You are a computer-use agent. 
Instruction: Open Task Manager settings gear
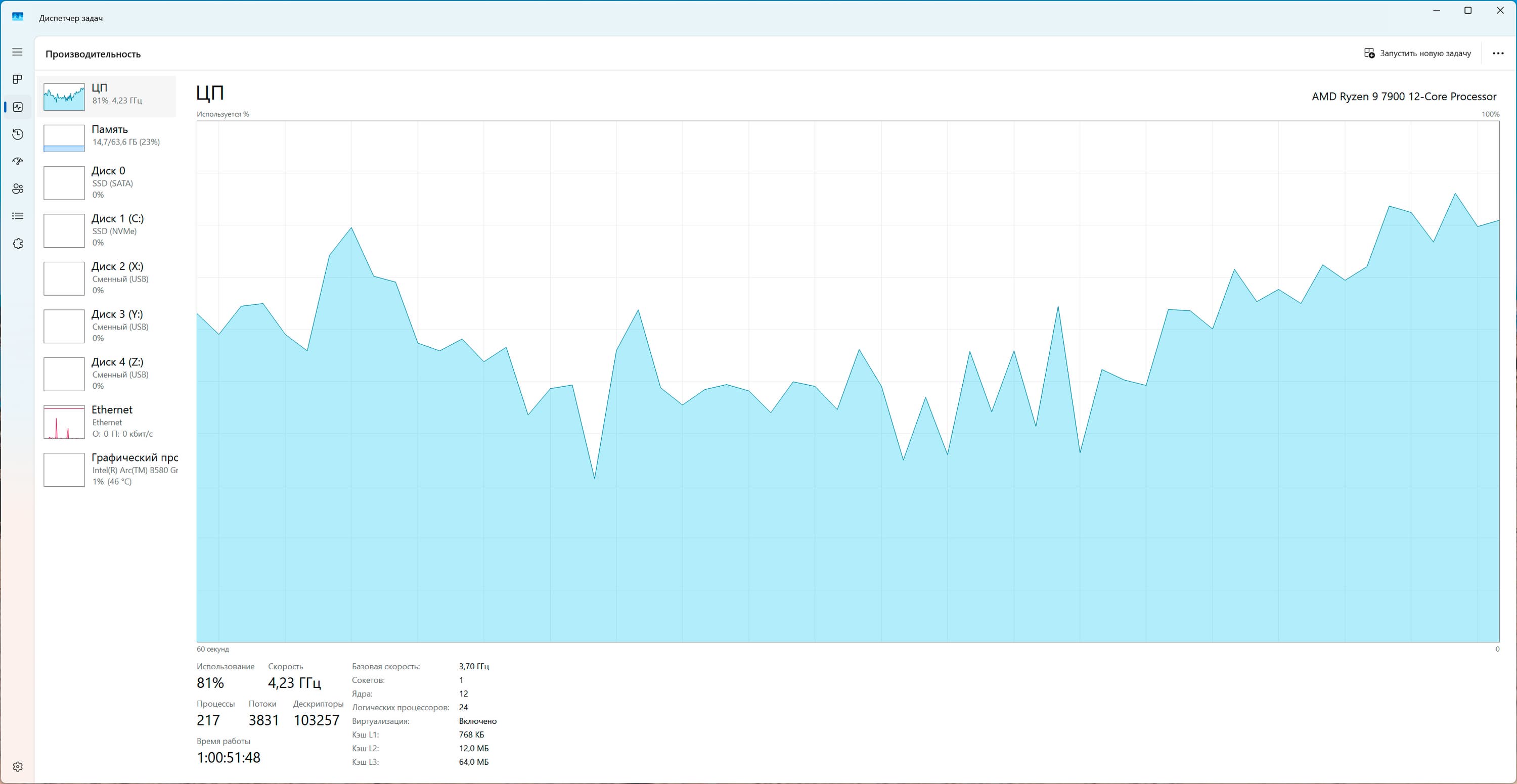coord(18,766)
